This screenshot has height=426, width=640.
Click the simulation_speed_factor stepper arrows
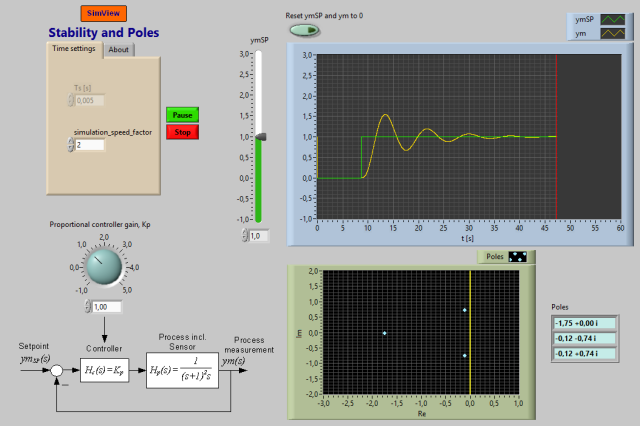coord(70,145)
